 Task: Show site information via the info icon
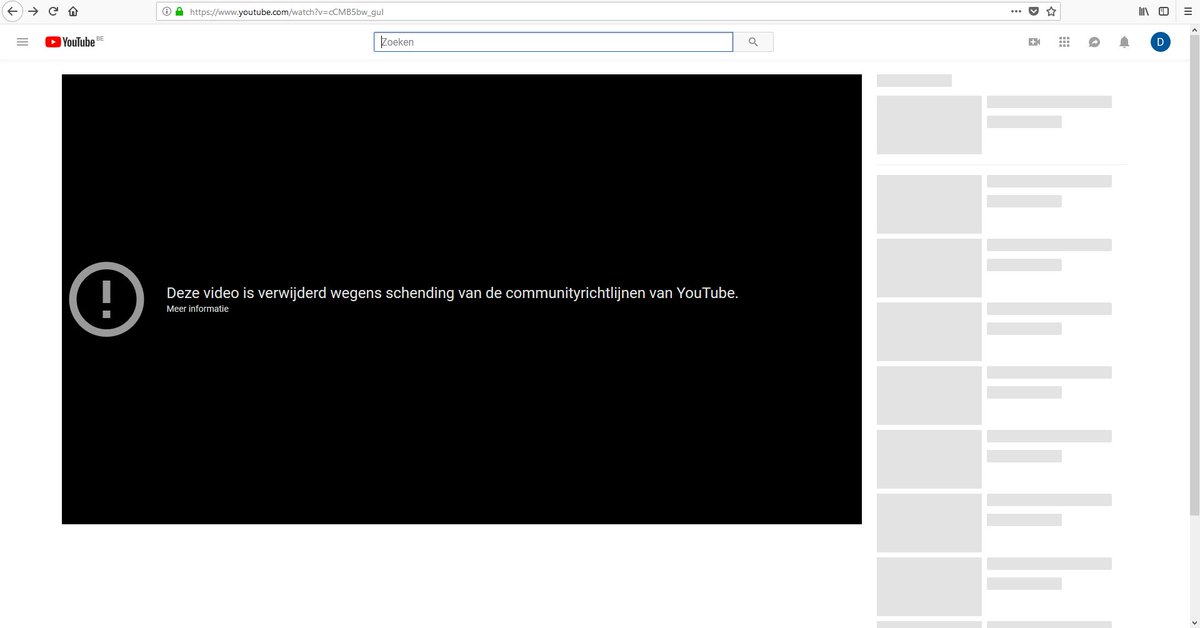tap(166, 12)
